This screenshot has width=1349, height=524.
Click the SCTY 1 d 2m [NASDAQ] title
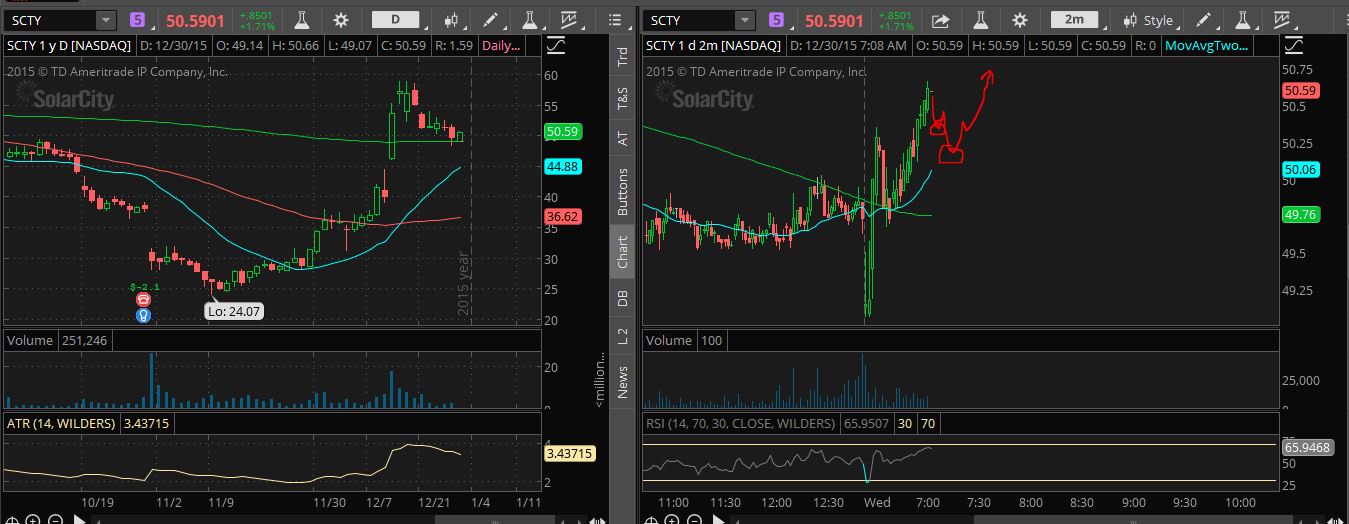712,45
